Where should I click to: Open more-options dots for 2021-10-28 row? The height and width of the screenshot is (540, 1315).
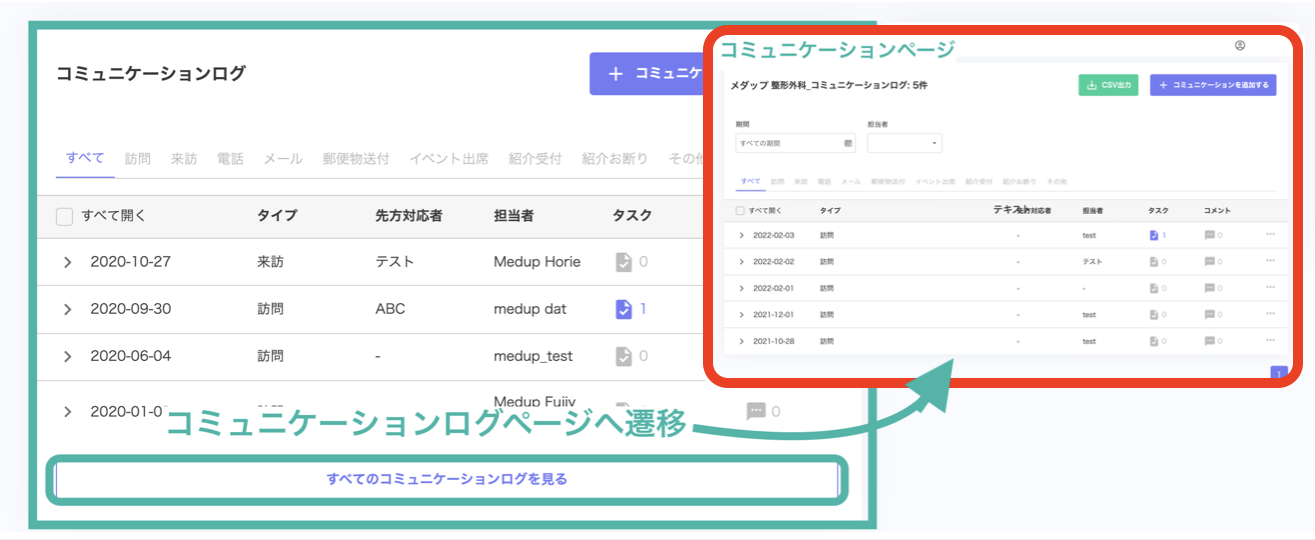tap(1270, 340)
